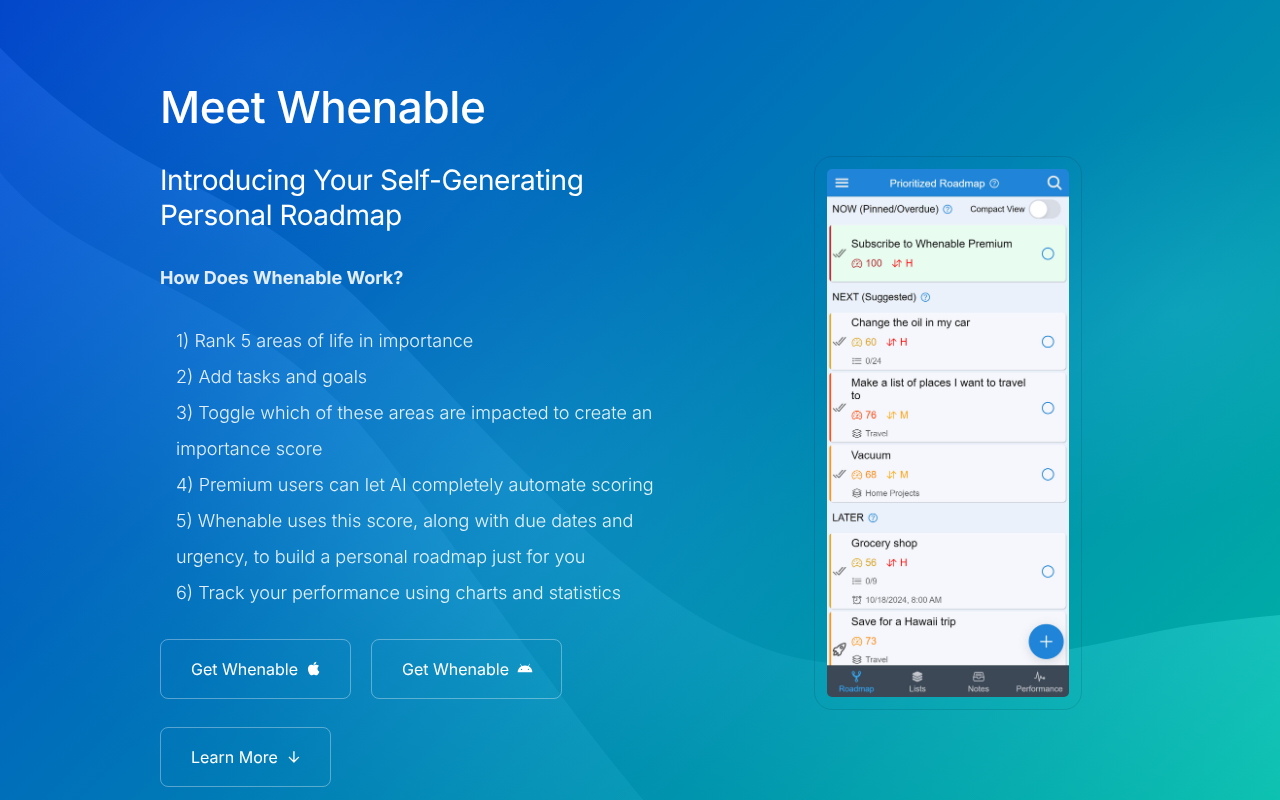The image size is (1280, 800).
Task: Click the subtask counter icon showing 0/24
Action: (857, 359)
